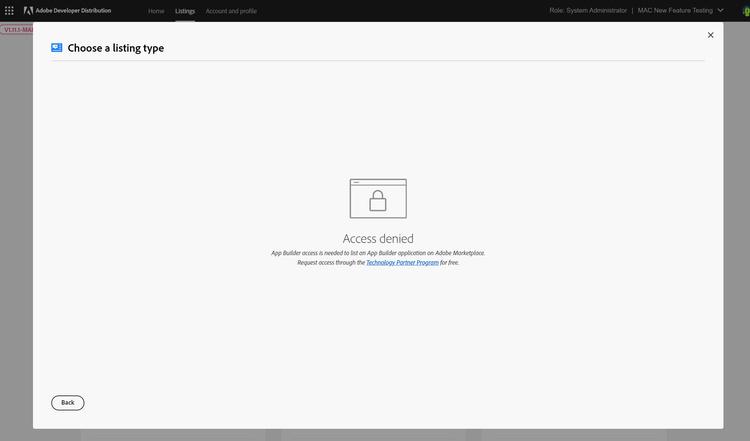
Task: Click the listing type icon beside dialog title
Action: (x=56, y=47)
